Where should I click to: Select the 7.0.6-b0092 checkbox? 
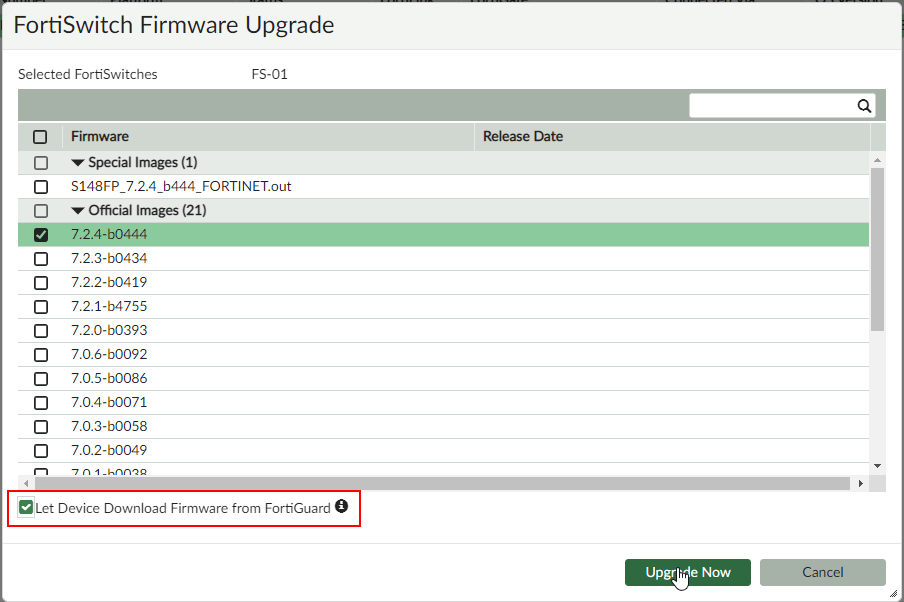(40, 355)
